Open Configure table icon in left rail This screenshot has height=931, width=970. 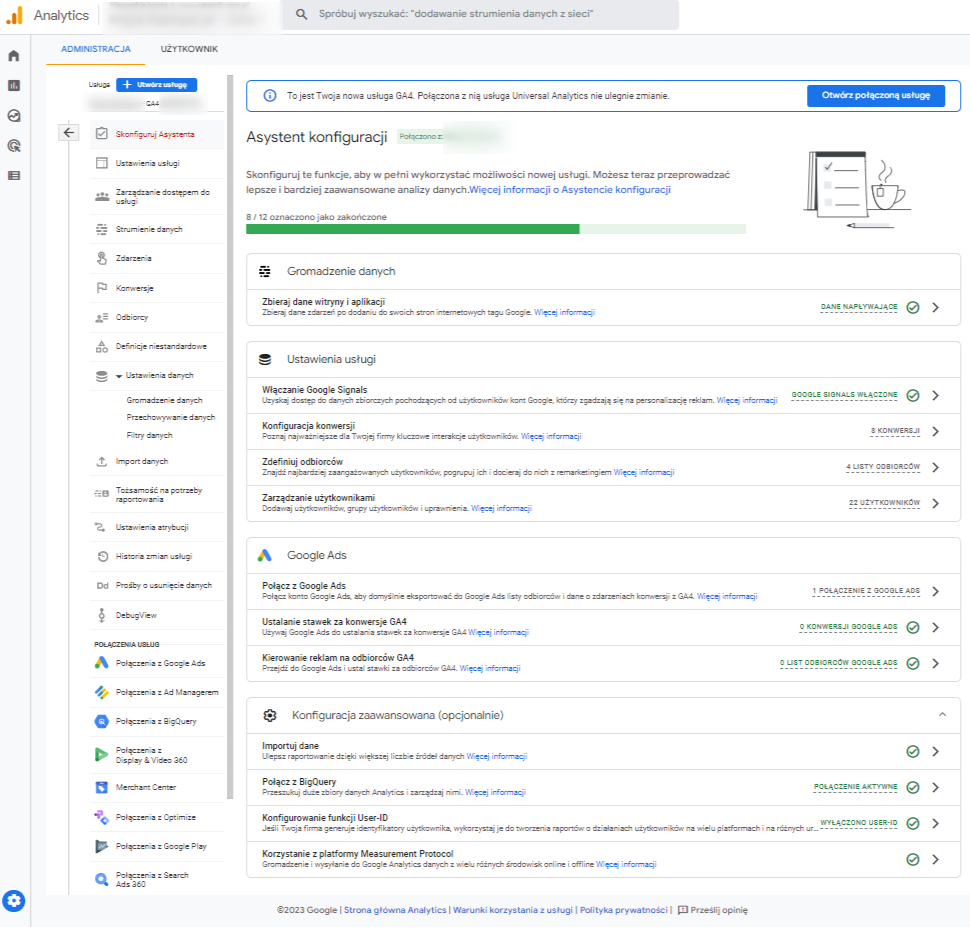point(14,176)
